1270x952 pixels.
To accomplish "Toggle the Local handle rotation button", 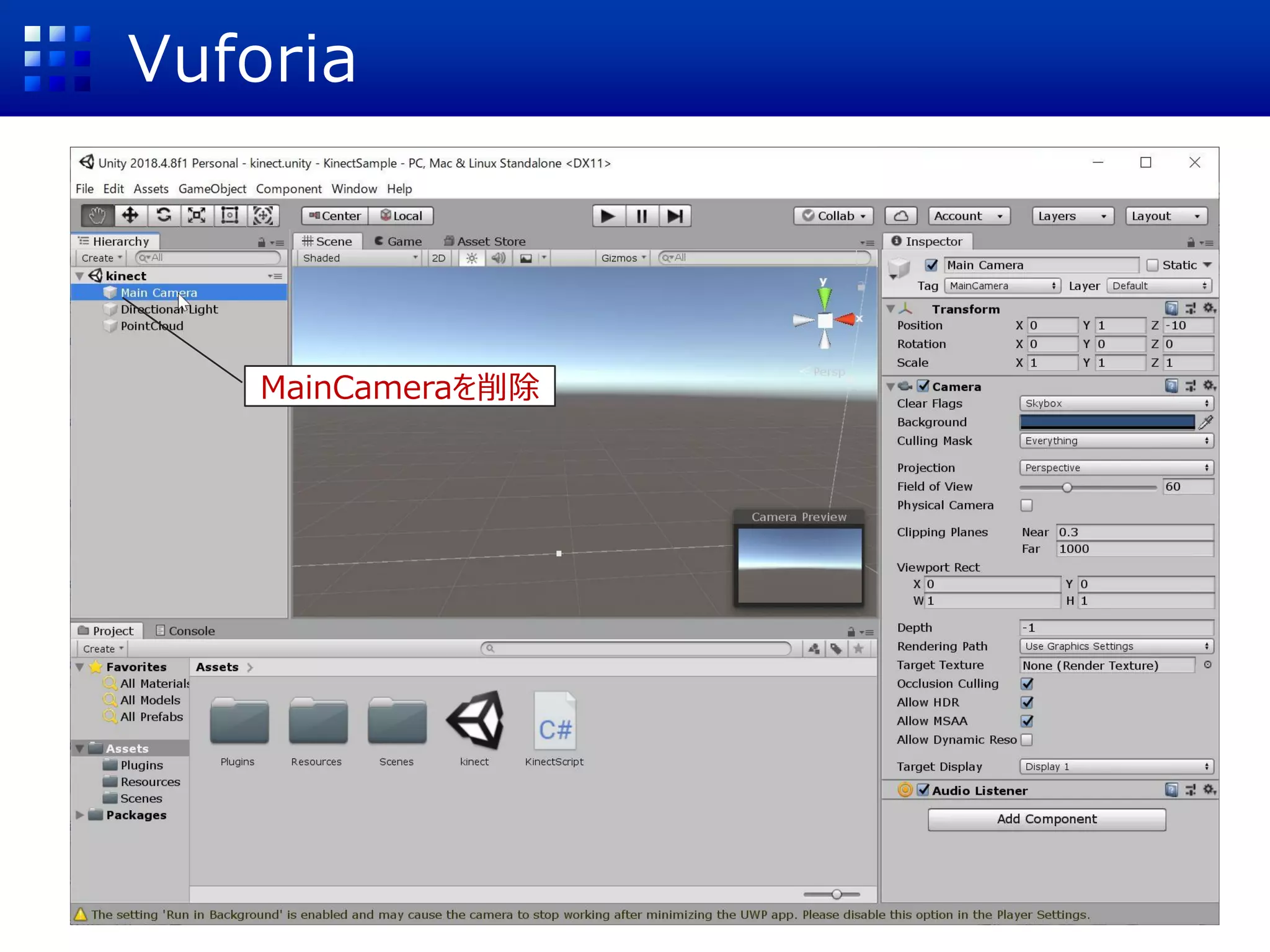I will [x=401, y=216].
